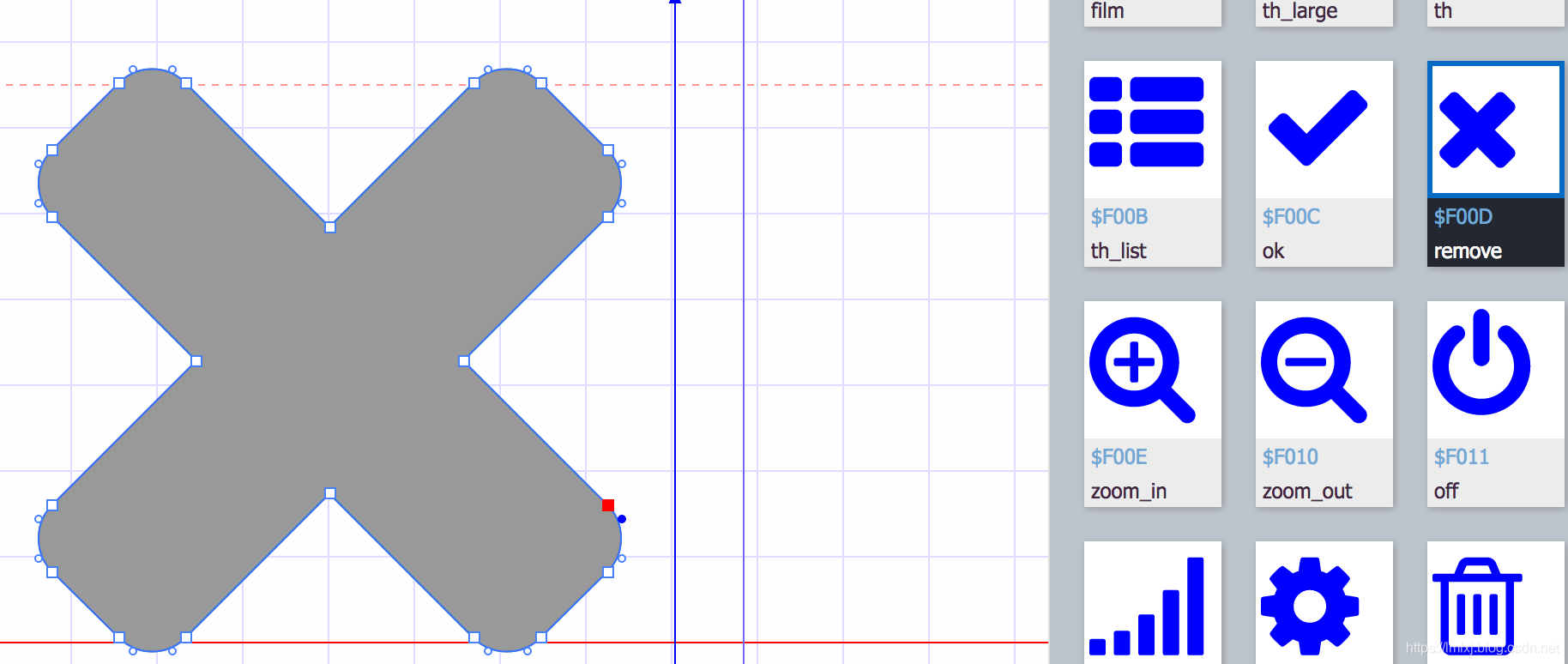
Task: Select the off power glyph
Action: coord(1481,362)
